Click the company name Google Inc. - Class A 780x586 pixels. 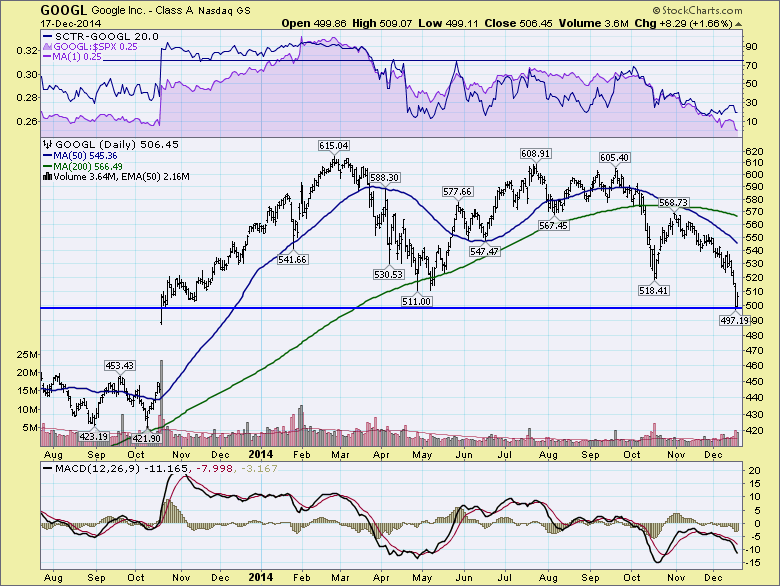click(142, 10)
